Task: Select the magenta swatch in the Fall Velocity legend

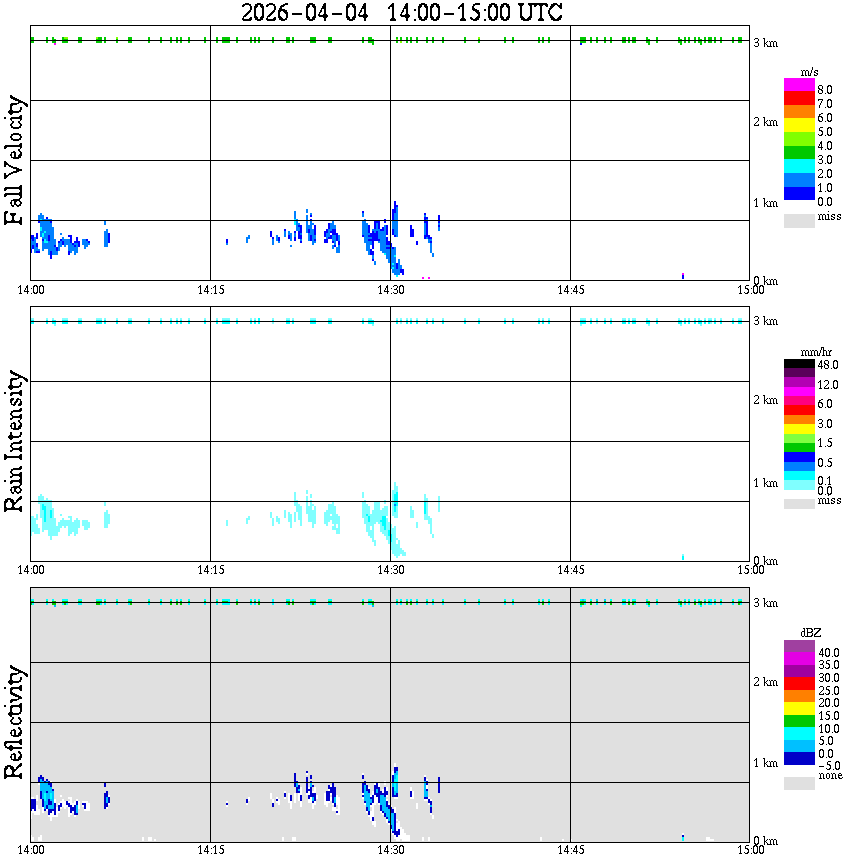Action: coord(799,85)
